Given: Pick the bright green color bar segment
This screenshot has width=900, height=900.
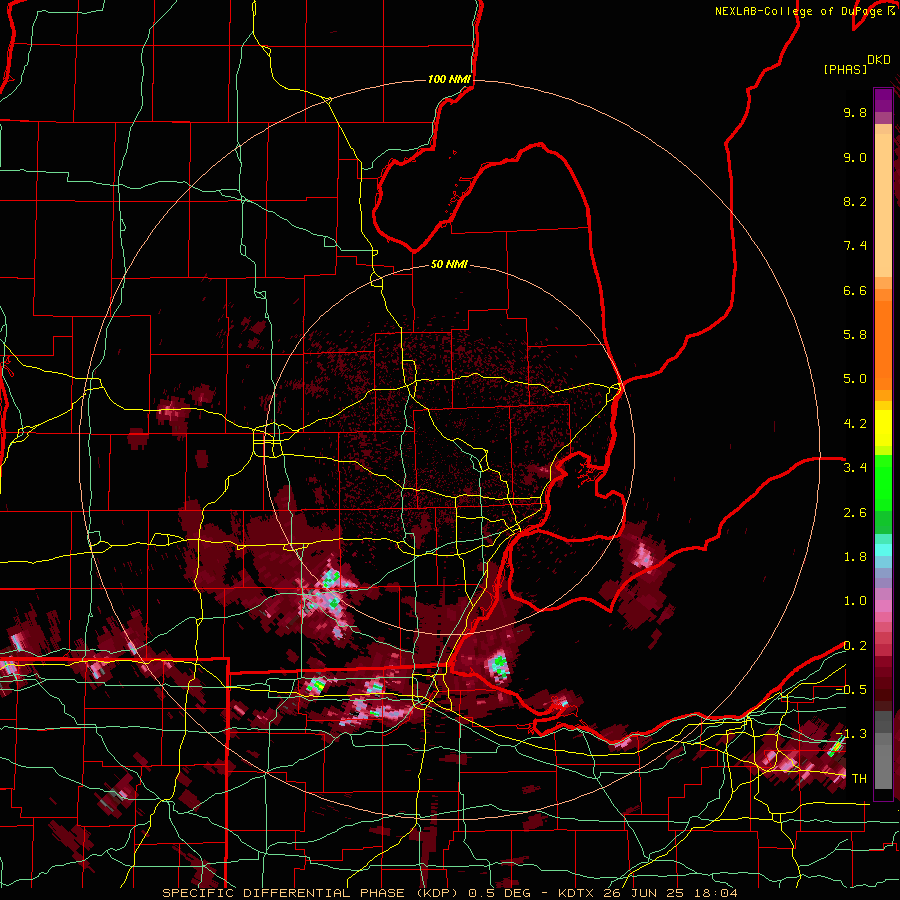Looking at the screenshot, I should (883, 483).
